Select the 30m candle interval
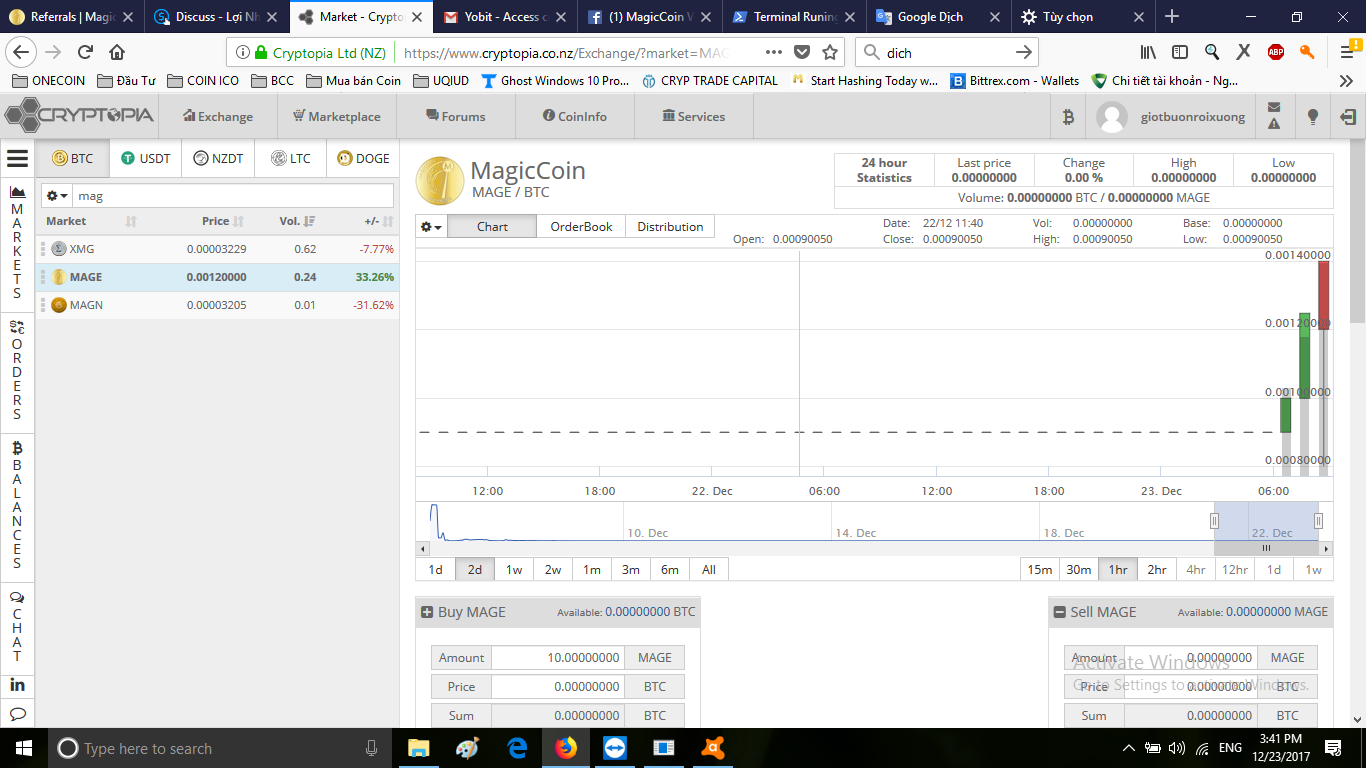This screenshot has height=768, width=1366. pyautogui.click(x=1079, y=569)
